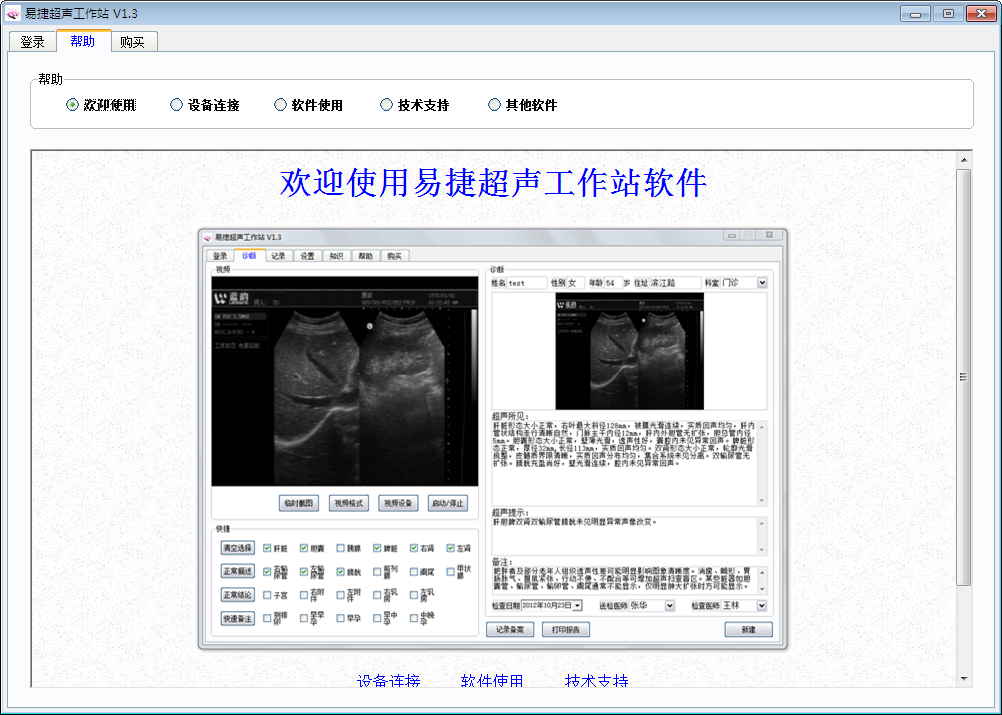Click 清空选择 button in the embedded screenshot
The image size is (1002, 715).
click(x=238, y=548)
